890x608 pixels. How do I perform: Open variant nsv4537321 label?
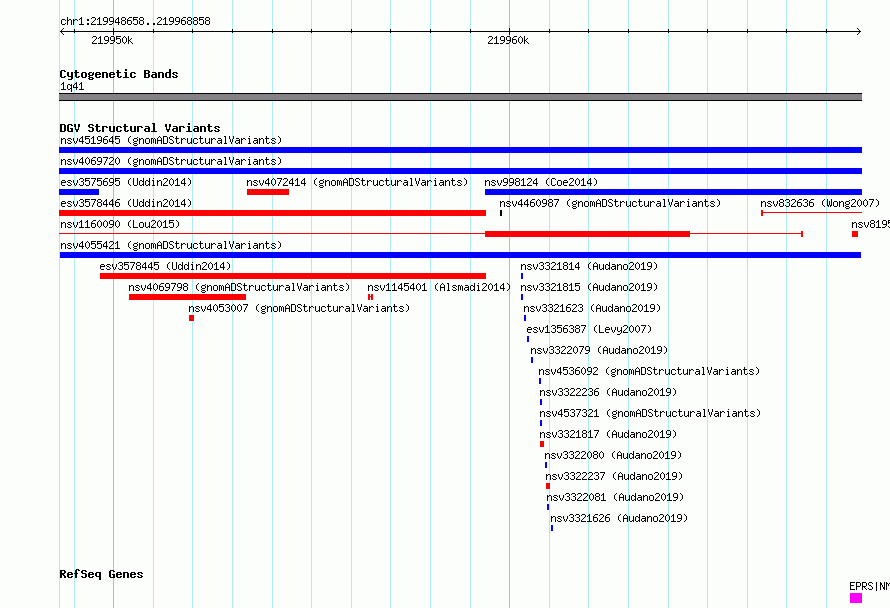click(x=650, y=413)
